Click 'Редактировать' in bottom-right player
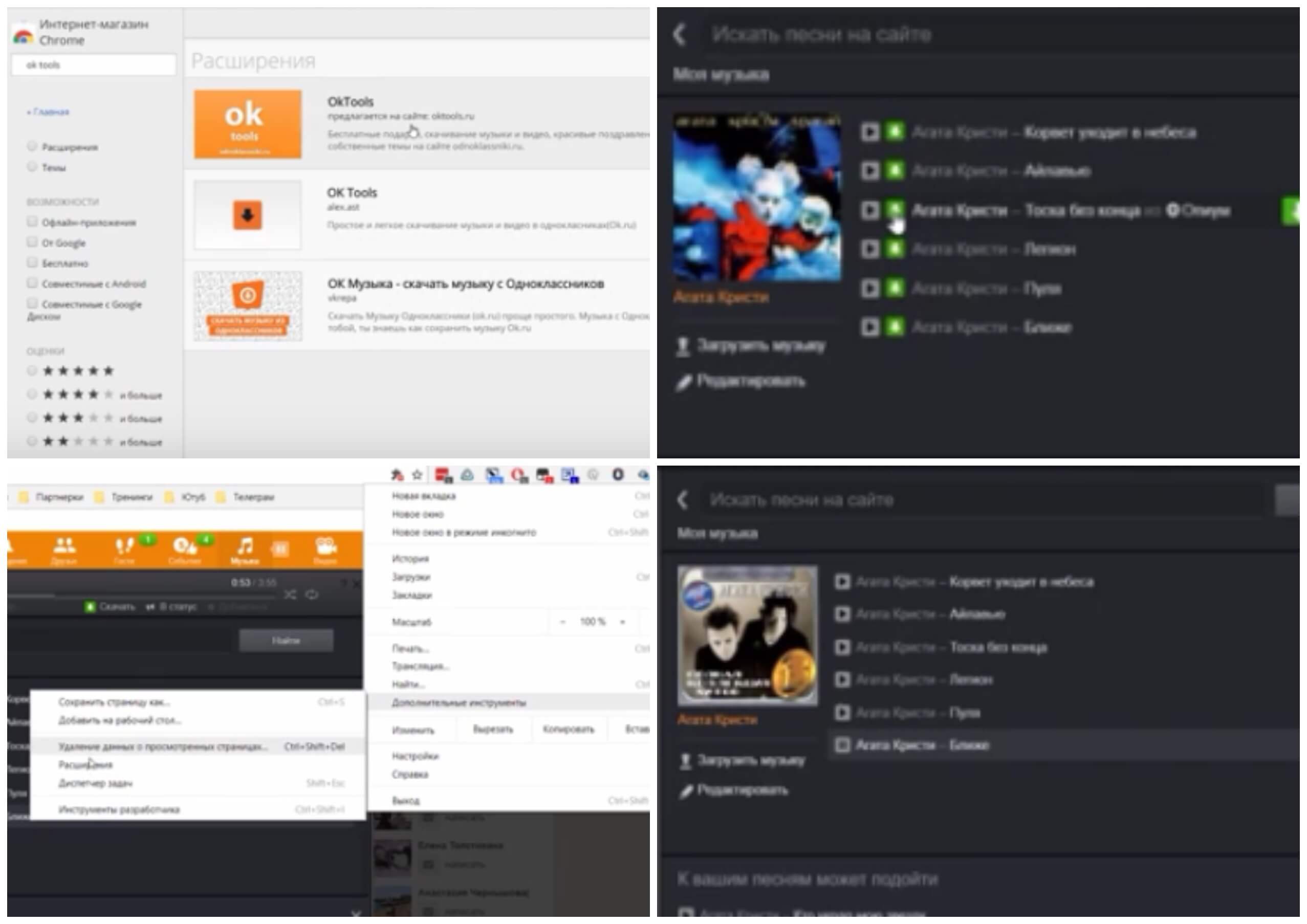1307x924 pixels. tap(734, 790)
